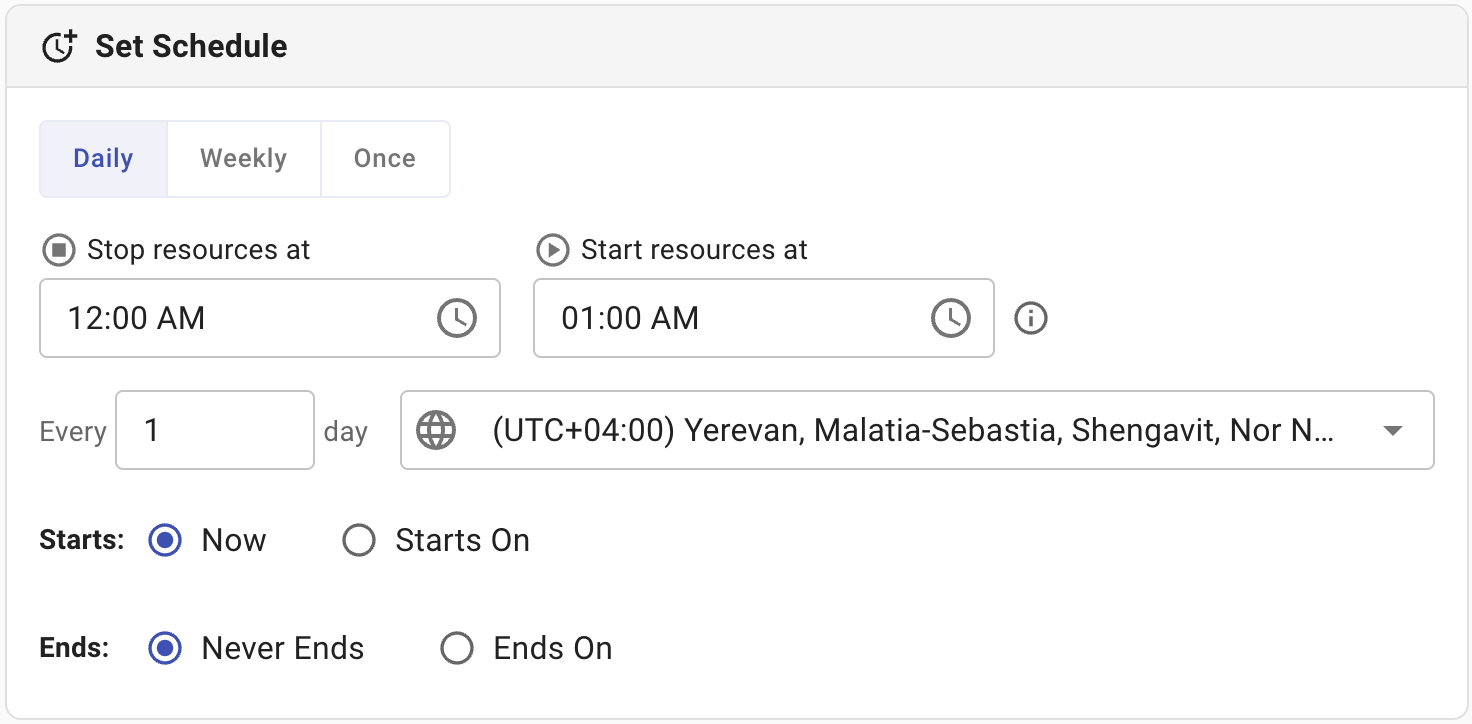Screen dimensions: 1472x724
Task: Switch to the Daily tab
Action: pyautogui.click(x=103, y=159)
